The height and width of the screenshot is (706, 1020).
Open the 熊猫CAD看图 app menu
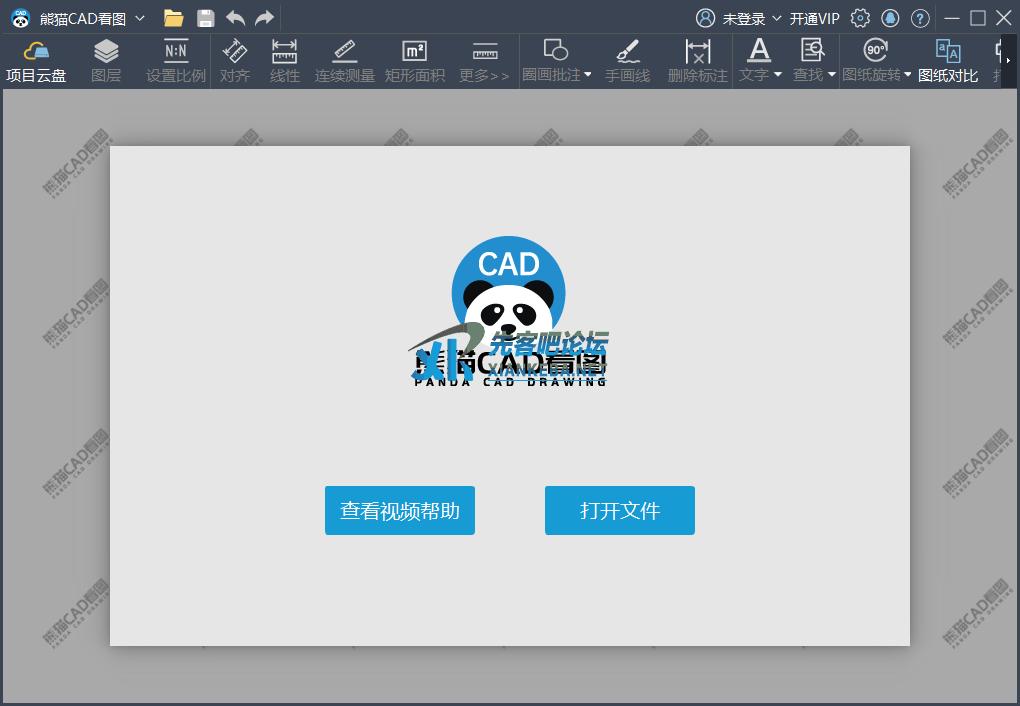click(139, 18)
